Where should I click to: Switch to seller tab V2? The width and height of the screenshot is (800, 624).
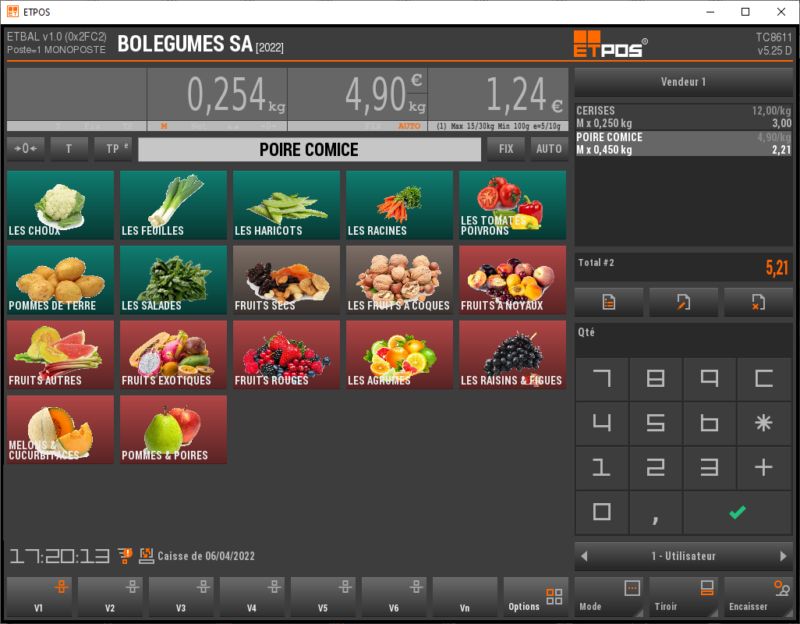pyautogui.click(x=110, y=597)
